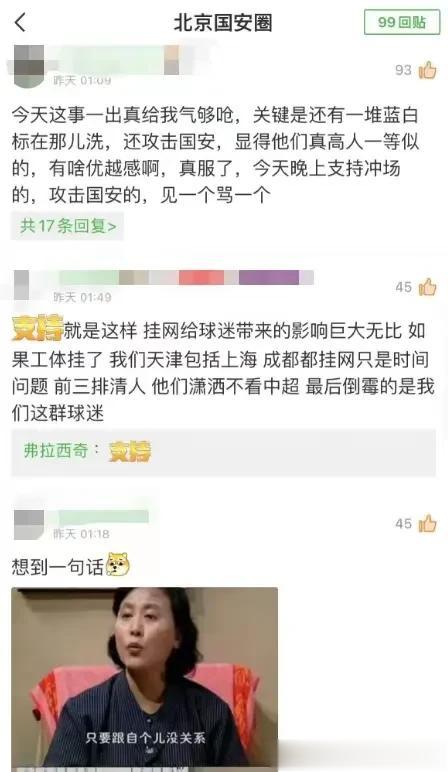Image resolution: width=448 pixels, height=772 pixels.
Task: Open third commenter's blurred avatar
Action: point(29,524)
